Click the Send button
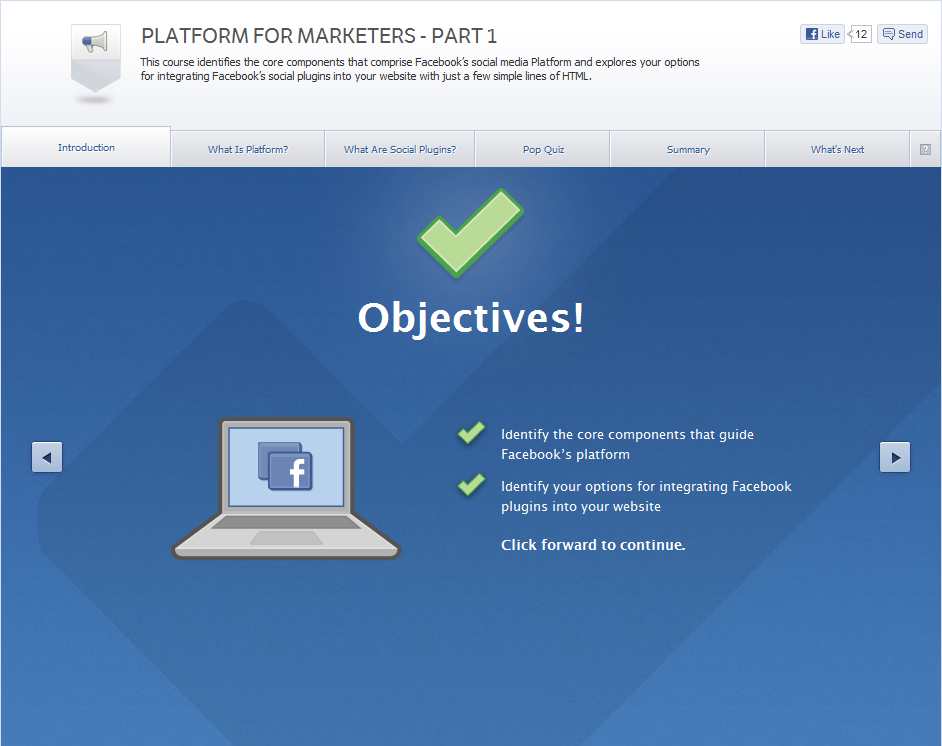This screenshot has height=746, width=942. tap(902, 34)
